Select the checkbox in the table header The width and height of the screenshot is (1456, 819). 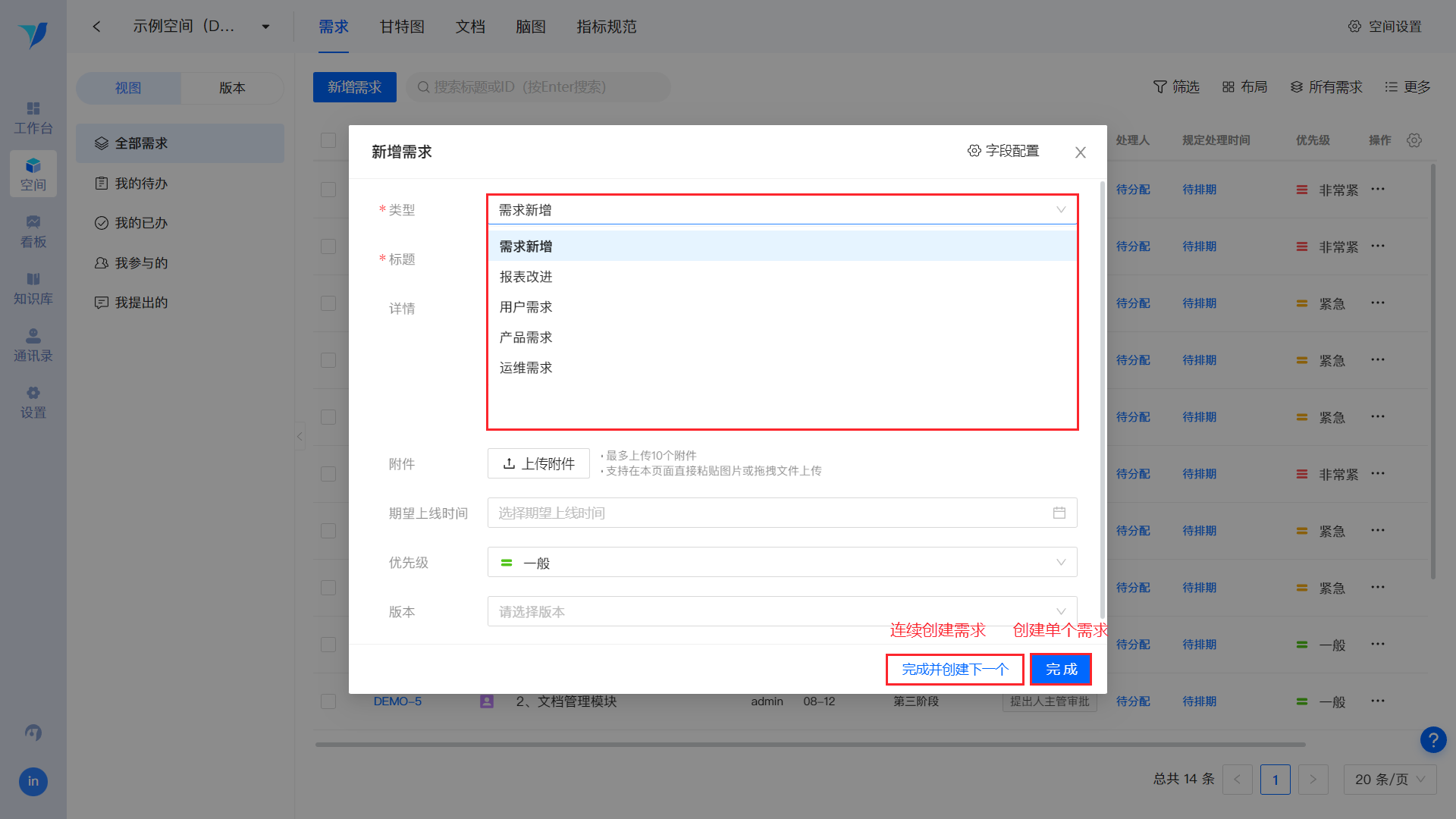tap(328, 140)
